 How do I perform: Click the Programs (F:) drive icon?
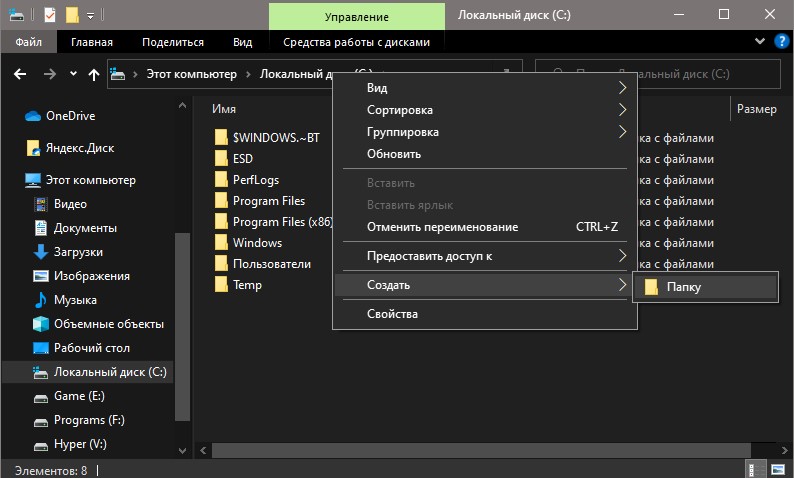(x=41, y=422)
